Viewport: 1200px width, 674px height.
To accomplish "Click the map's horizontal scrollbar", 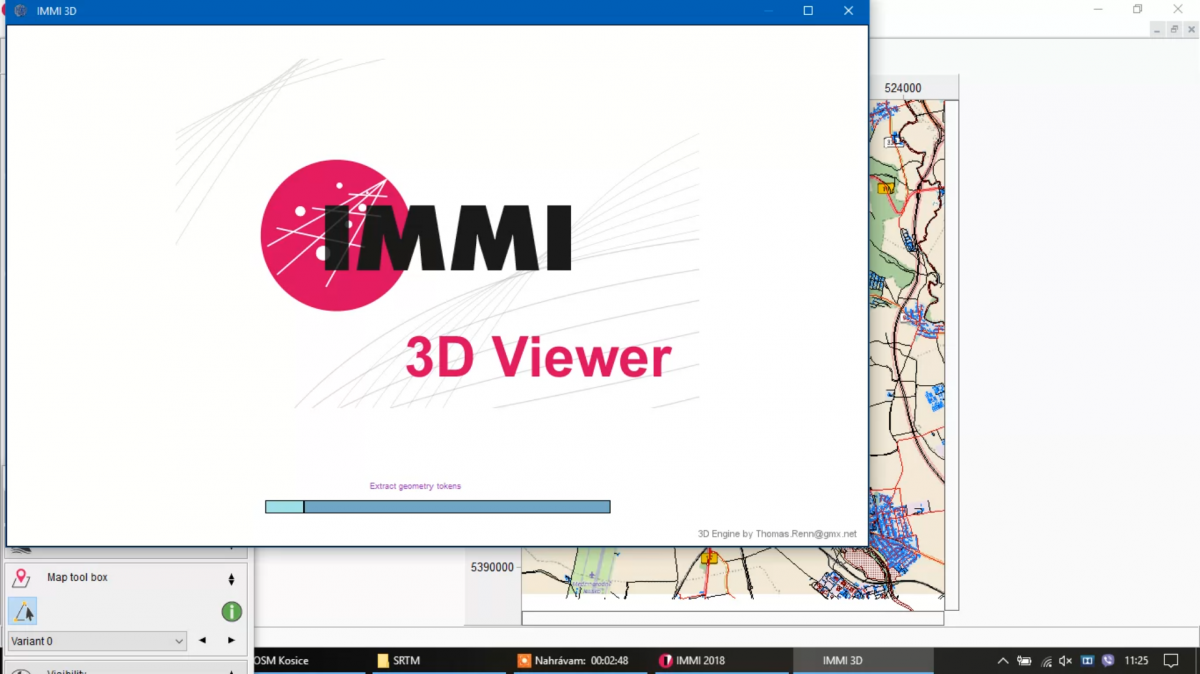I will [732, 619].
